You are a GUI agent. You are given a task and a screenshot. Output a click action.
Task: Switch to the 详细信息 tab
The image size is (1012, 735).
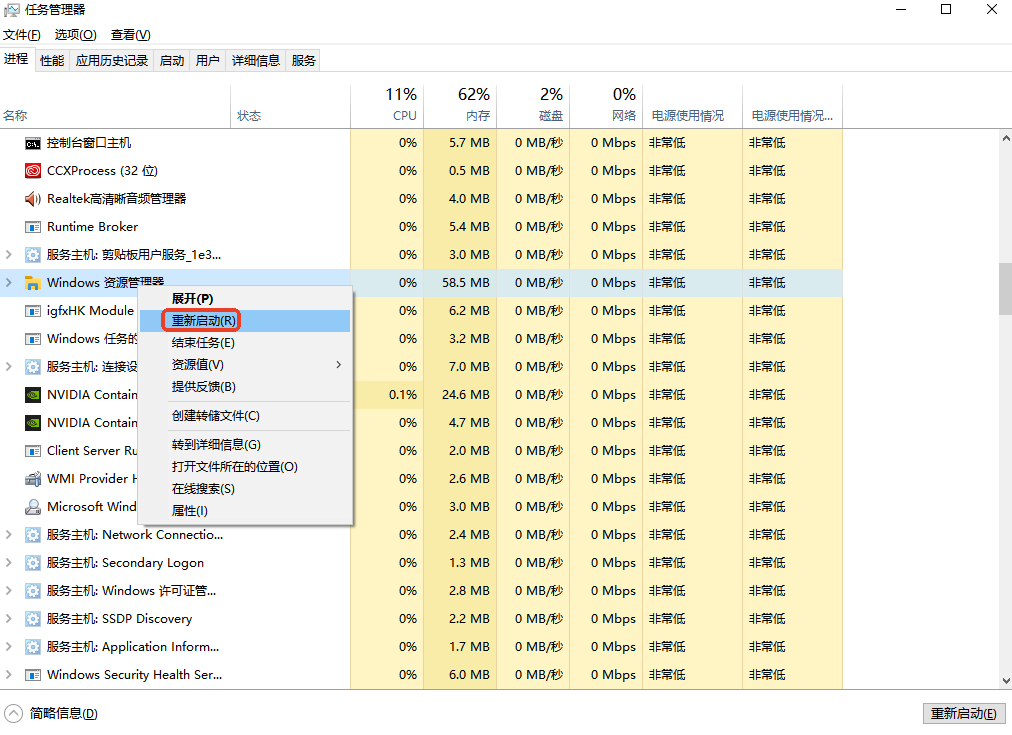point(256,61)
